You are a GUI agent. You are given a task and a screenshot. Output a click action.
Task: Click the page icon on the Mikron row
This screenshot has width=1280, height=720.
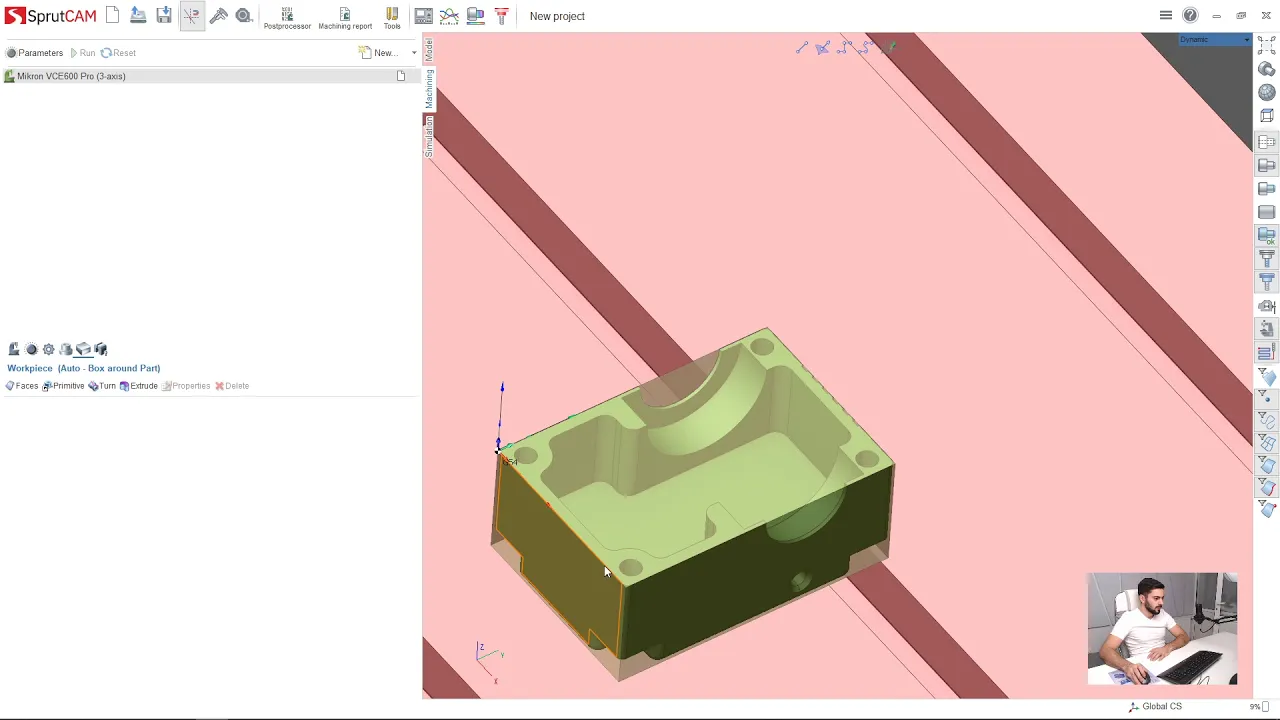coord(401,76)
